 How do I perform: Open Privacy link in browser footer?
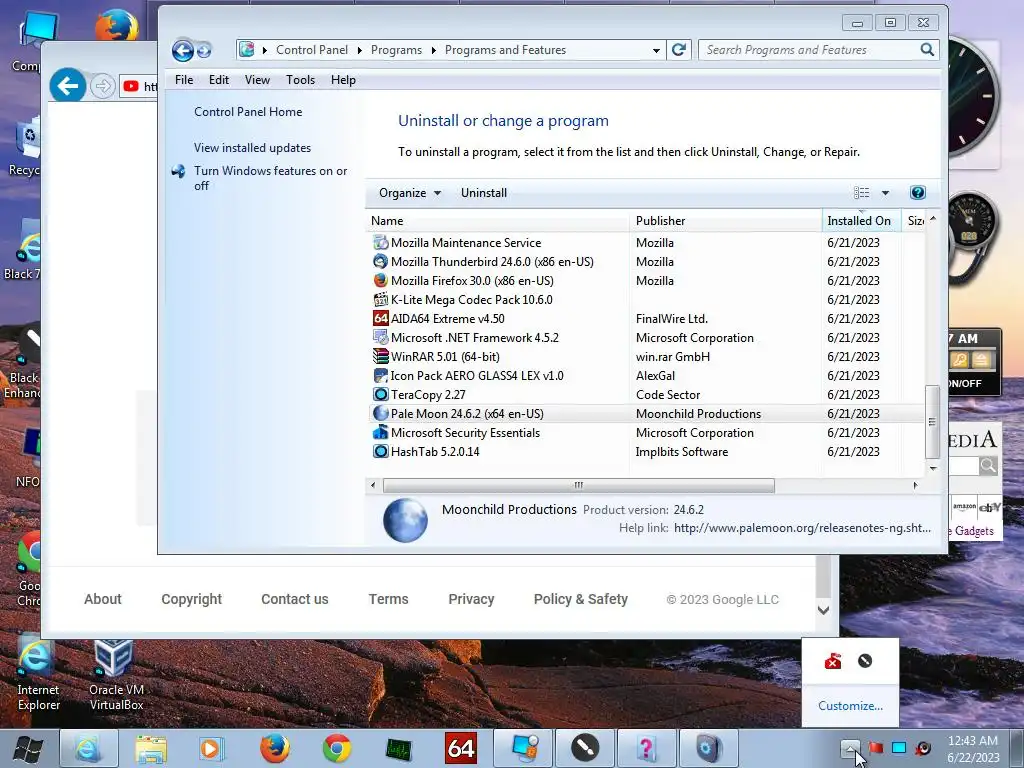point(471,599)
